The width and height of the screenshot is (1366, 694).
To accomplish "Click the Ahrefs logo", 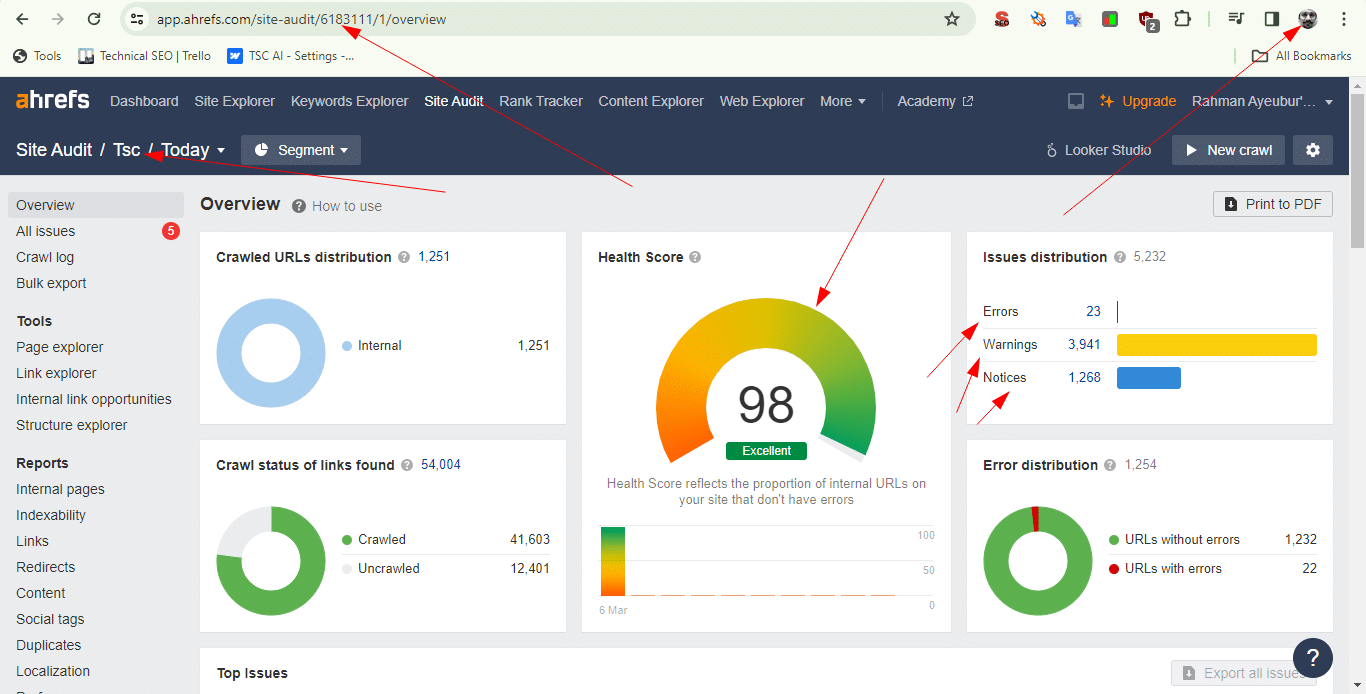I will click(x=53, y=100).
